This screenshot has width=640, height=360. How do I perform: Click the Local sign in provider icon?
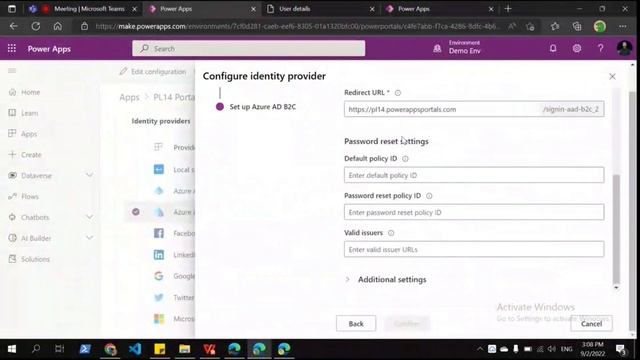(x=159, y=169)
